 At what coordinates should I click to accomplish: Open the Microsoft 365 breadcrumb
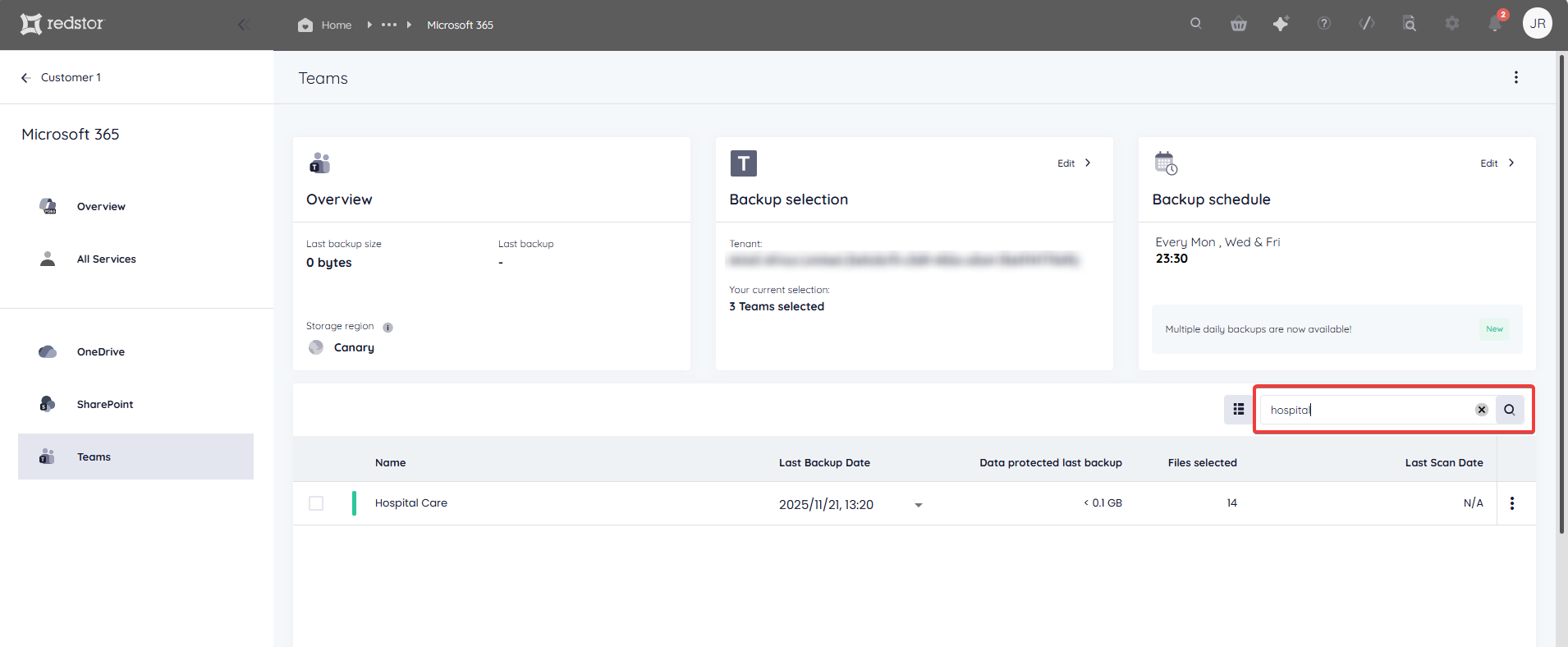coord(460,25)
